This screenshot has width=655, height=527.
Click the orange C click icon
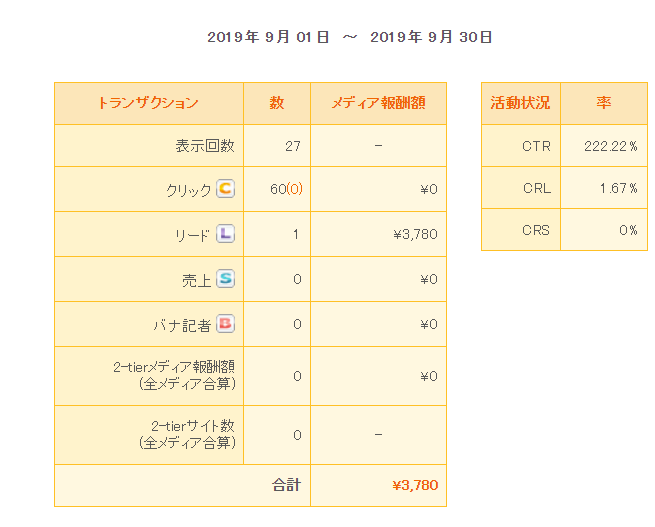[226, 189]
